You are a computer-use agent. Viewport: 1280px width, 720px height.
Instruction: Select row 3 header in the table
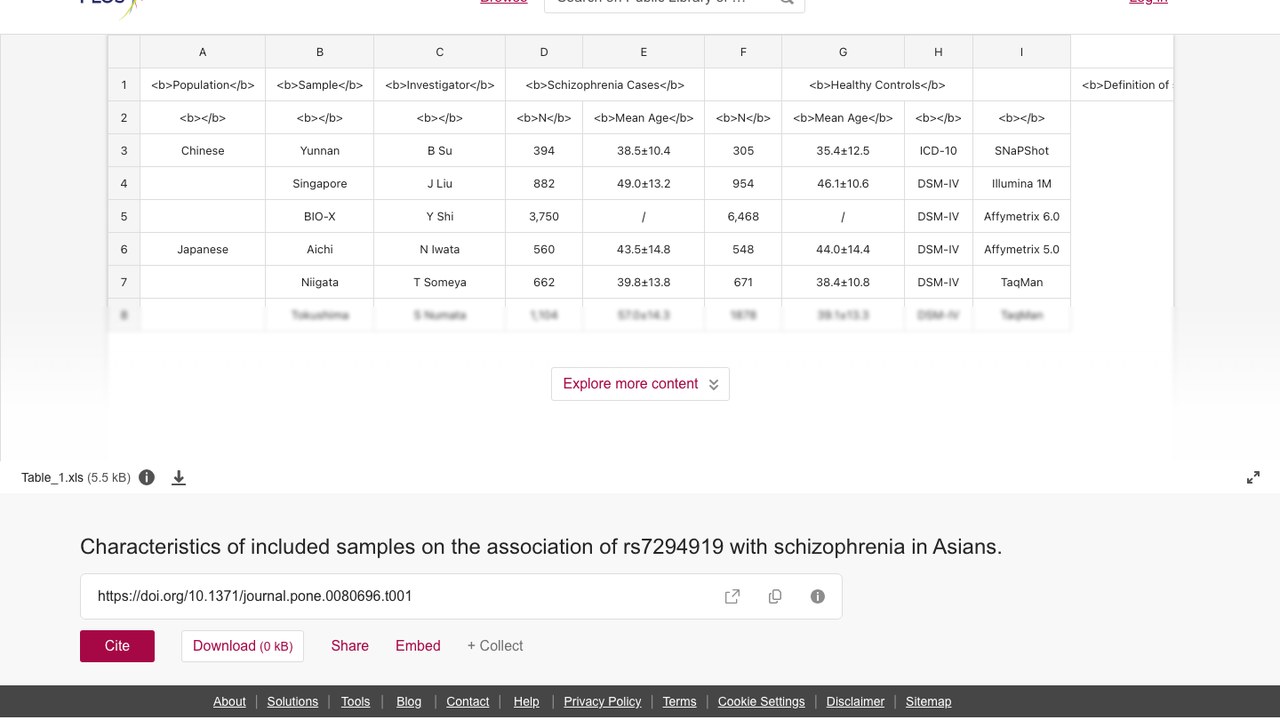point(124,151)
